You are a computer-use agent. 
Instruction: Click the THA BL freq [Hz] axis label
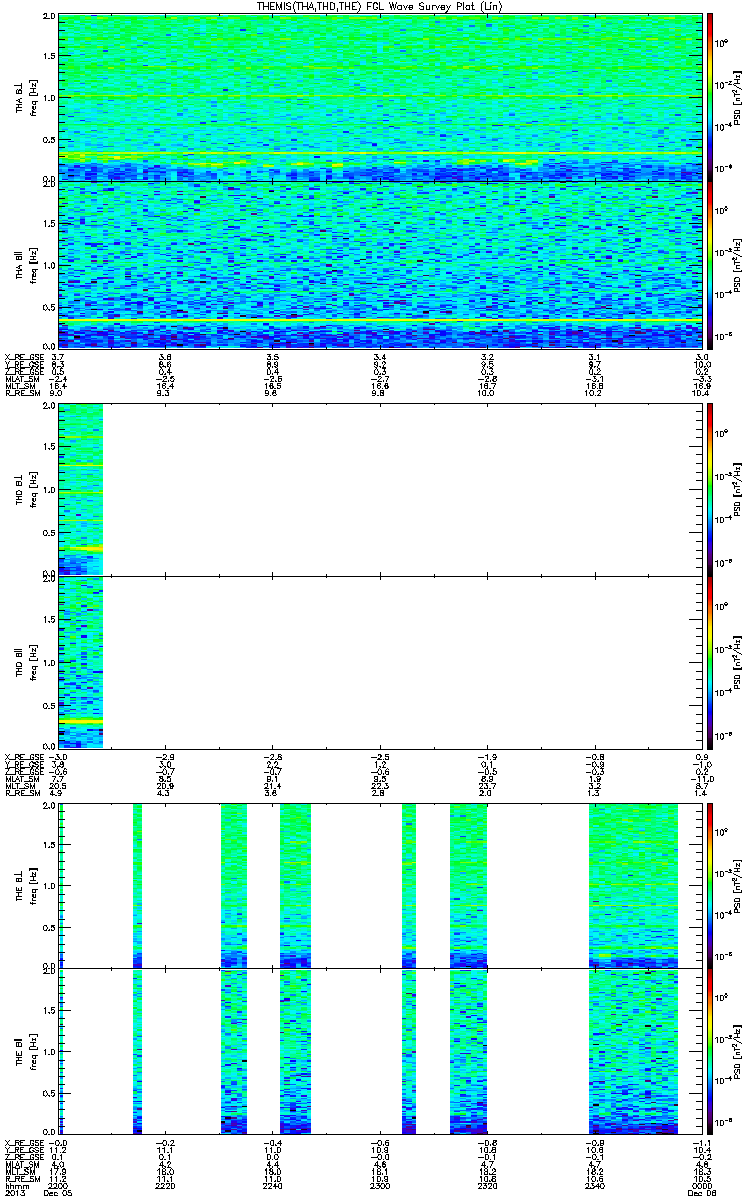32,97
